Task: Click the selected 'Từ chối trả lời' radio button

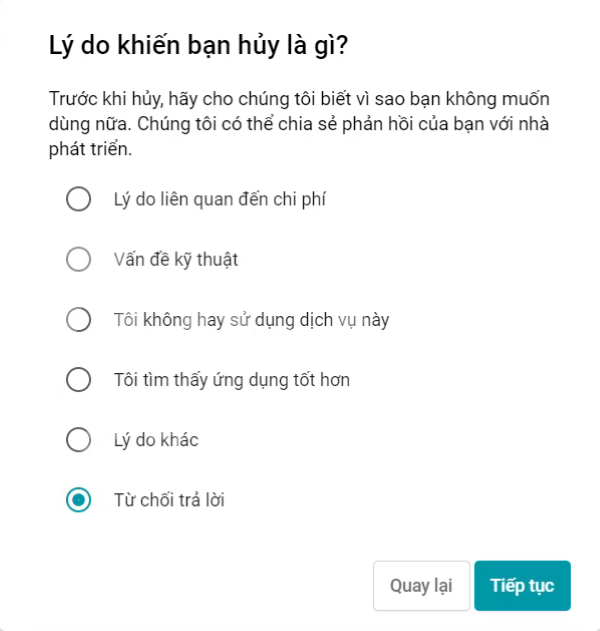Action: coord(79,500)
